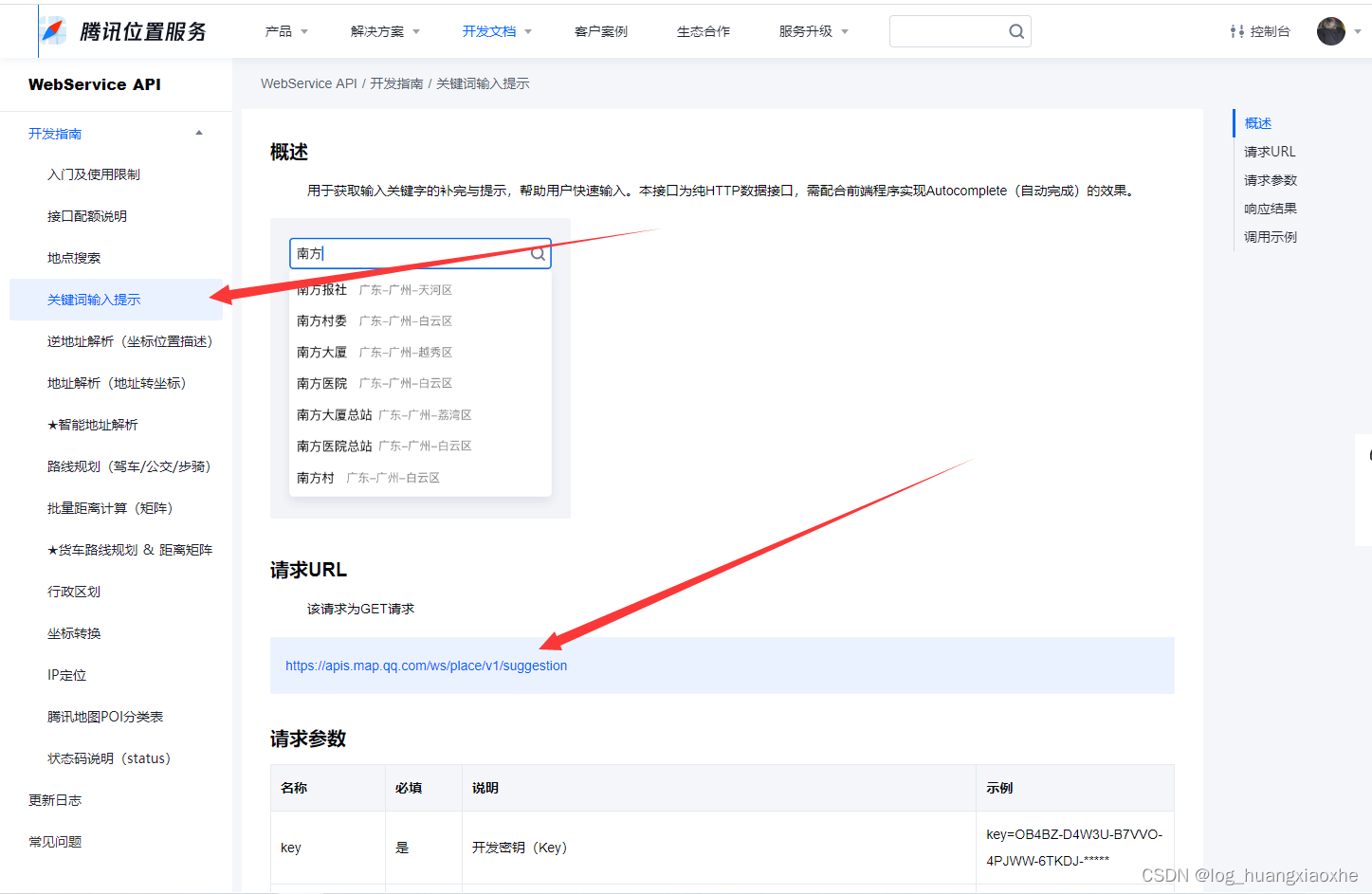Expand the 产品 dropdown menu
This screenshot has height=894, width=1372.
click(286, 31)
